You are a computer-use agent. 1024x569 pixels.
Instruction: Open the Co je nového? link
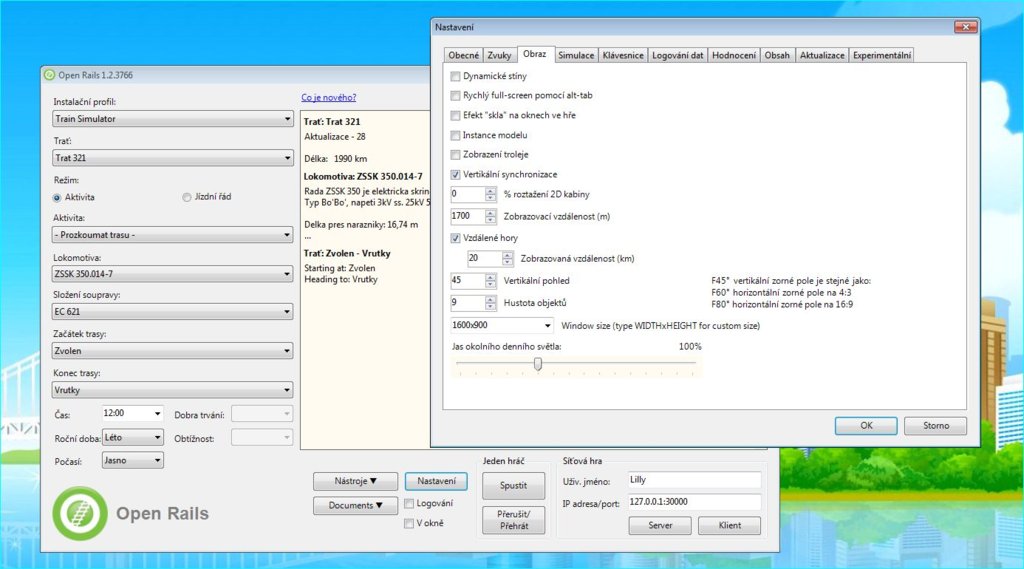328,98
